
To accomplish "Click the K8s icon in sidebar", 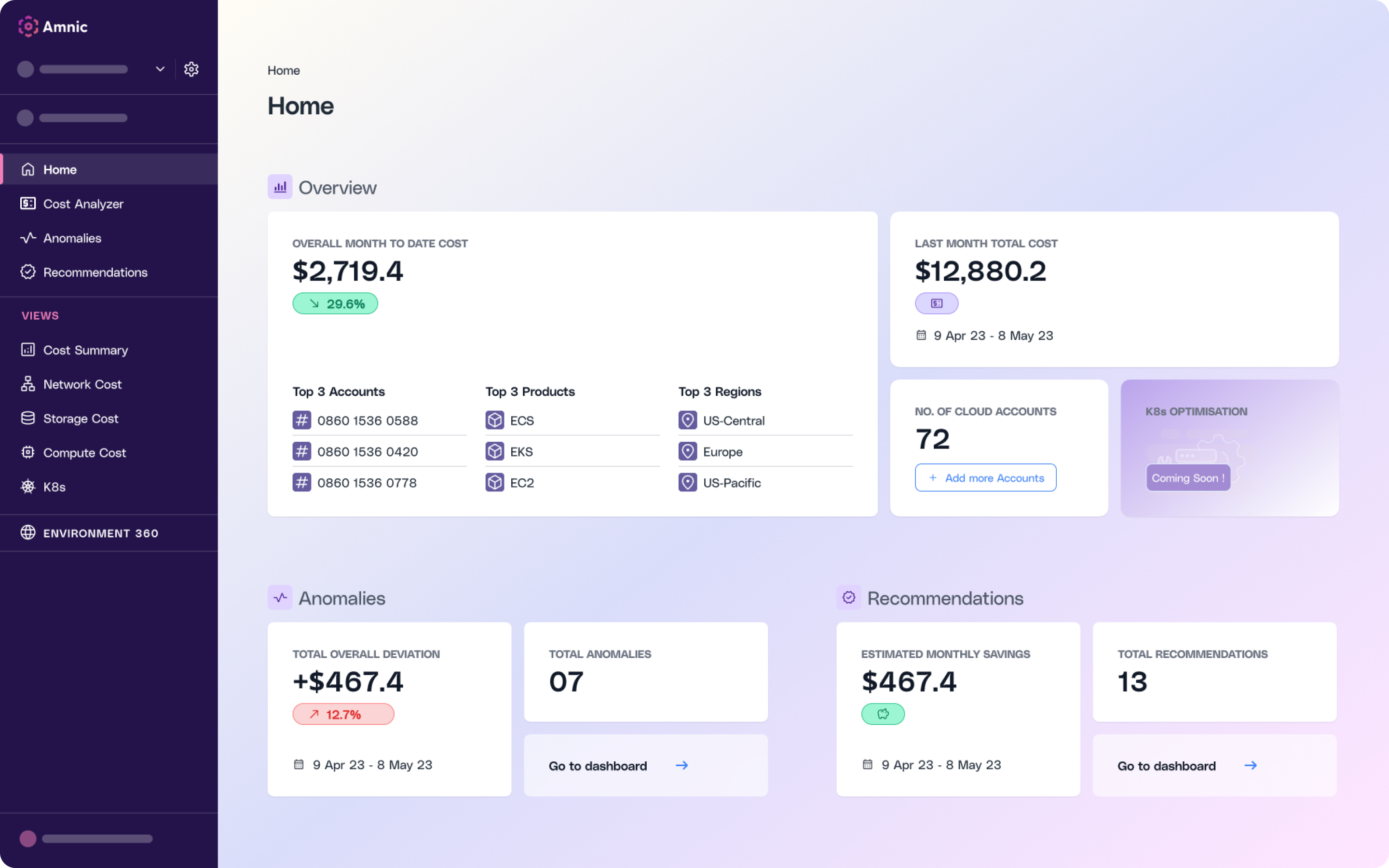I will tap(28, 487).
